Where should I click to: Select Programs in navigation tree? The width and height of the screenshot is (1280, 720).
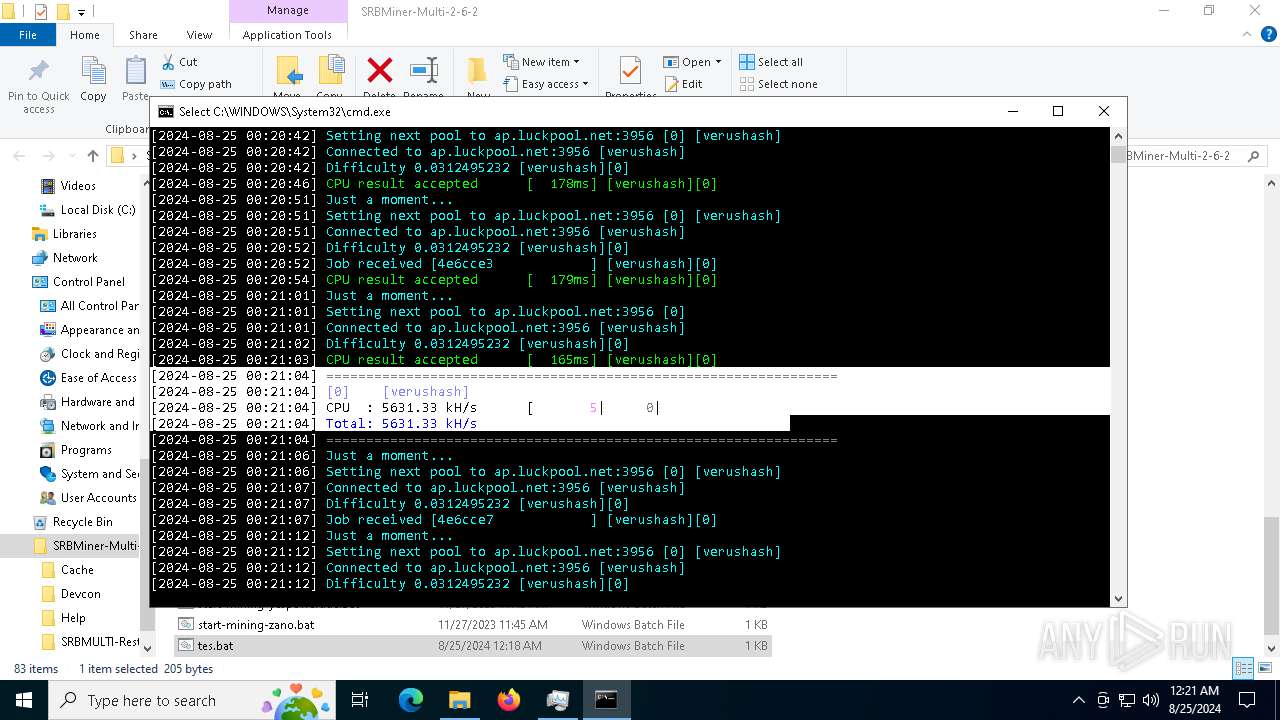(85, 450)
